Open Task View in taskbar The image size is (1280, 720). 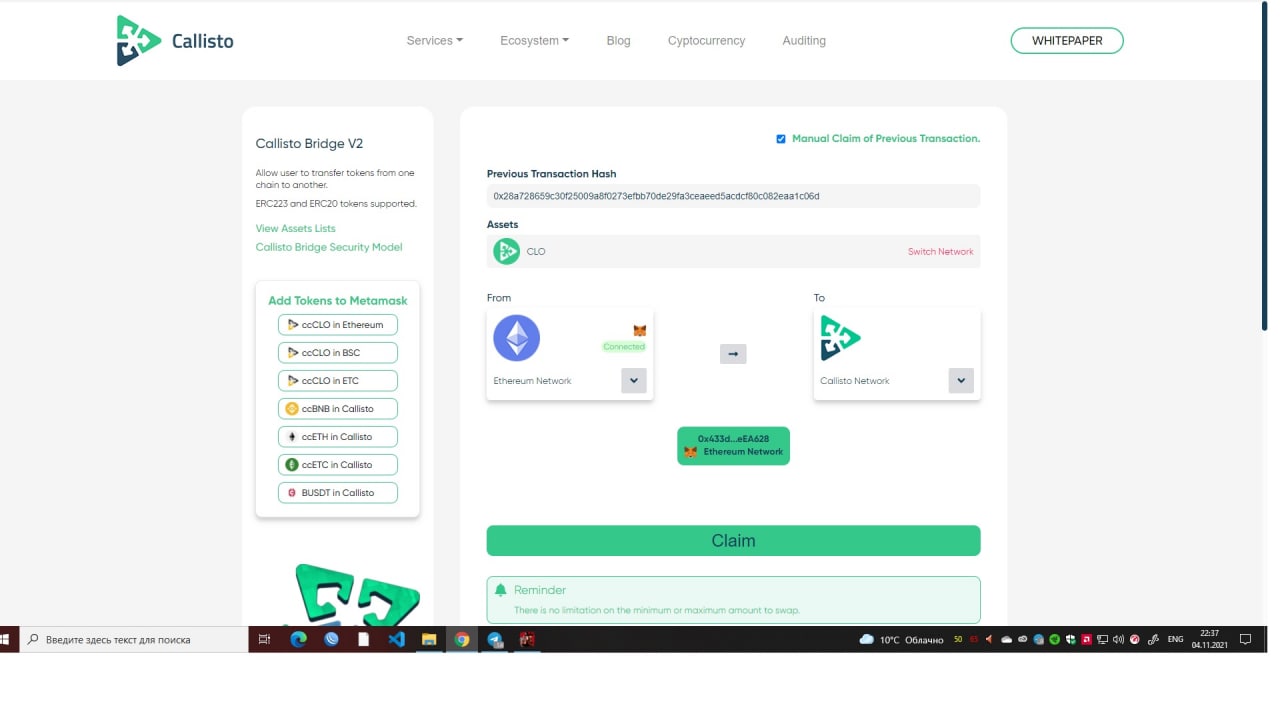tap(264, 639)
